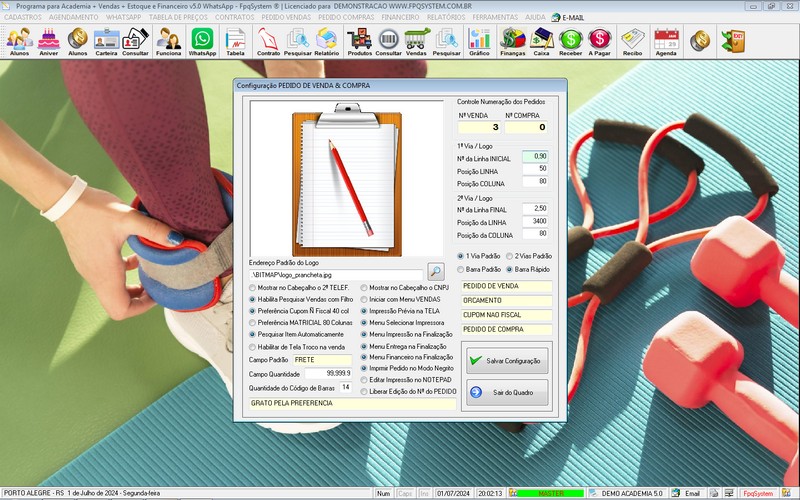
Task: Enable Mostrar no Cabeçalho o CNPJ
Action: [x=363, y=287]
